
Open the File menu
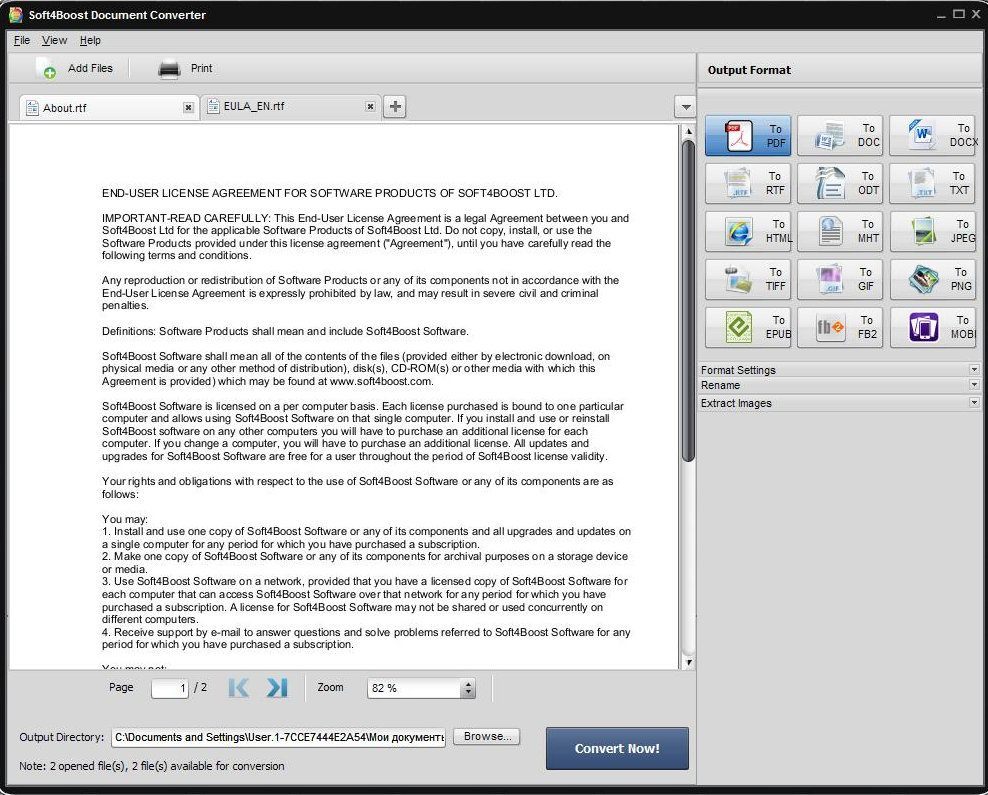21,40
